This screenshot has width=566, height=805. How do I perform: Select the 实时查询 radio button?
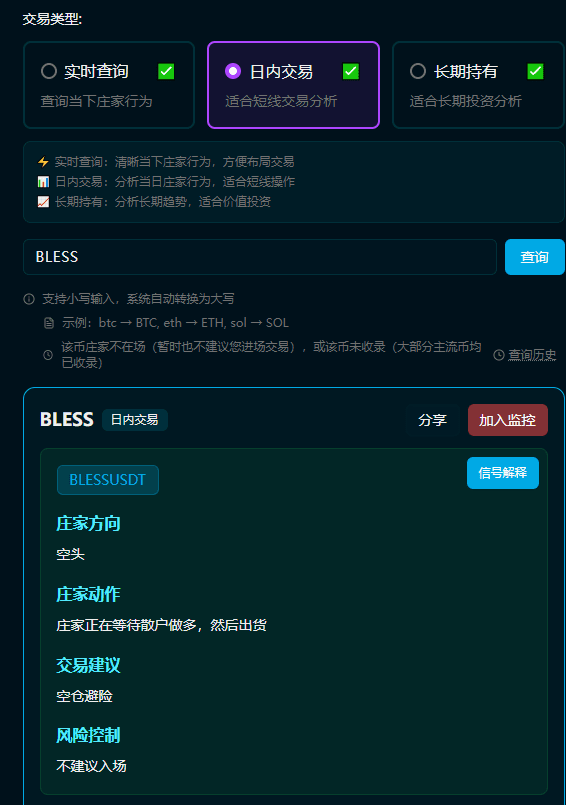click(49, 71)
